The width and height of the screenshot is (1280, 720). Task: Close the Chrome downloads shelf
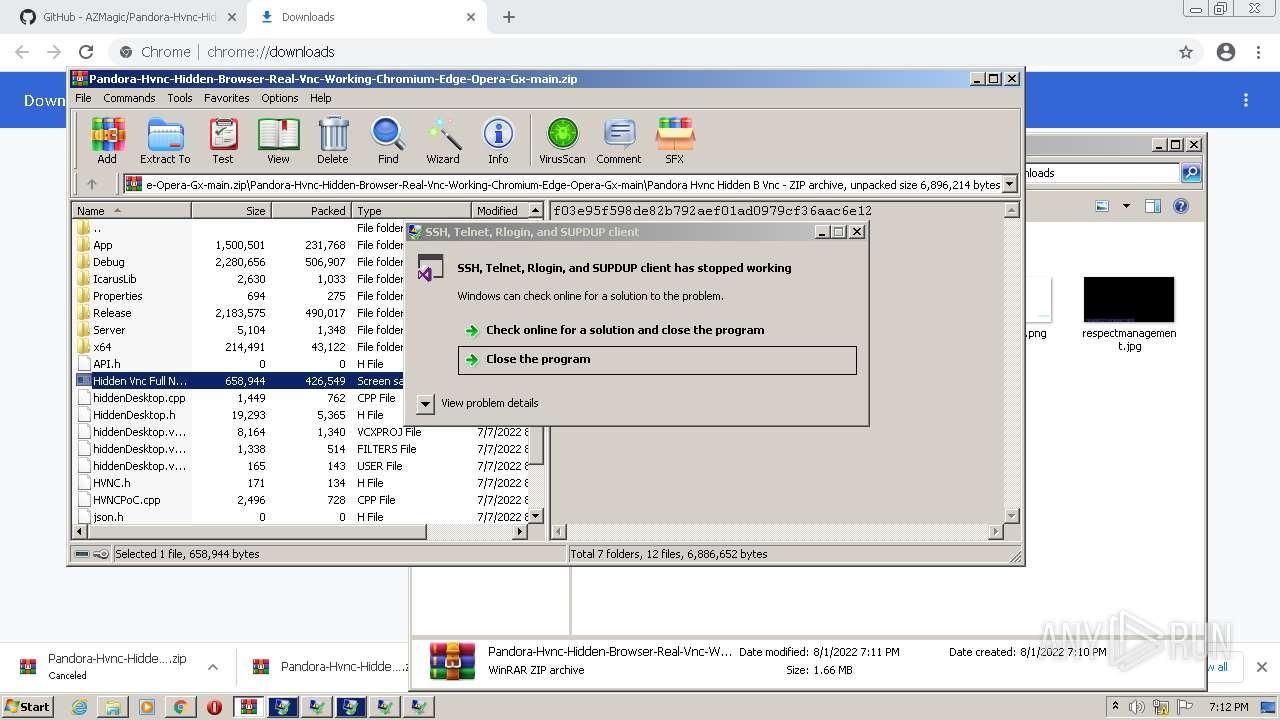point(1261,667)
